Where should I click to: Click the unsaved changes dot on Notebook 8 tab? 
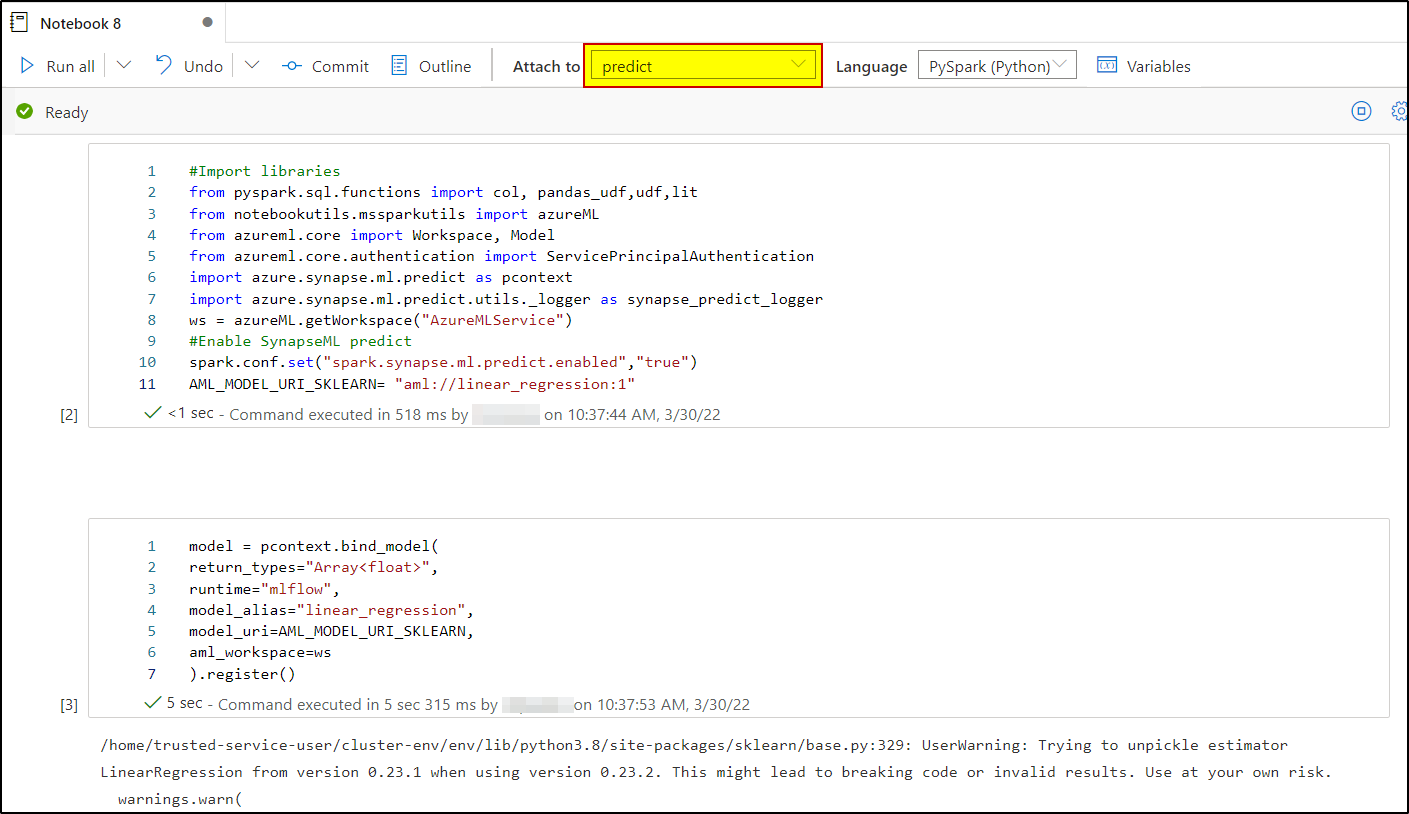[207, 22]
